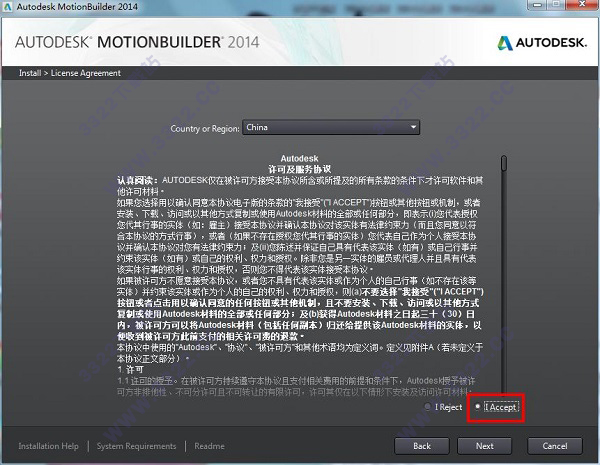Open the Country or Region dropdown
Image resolution: width=600 pixels, height=465 pixels.
[x=331, y=127]
